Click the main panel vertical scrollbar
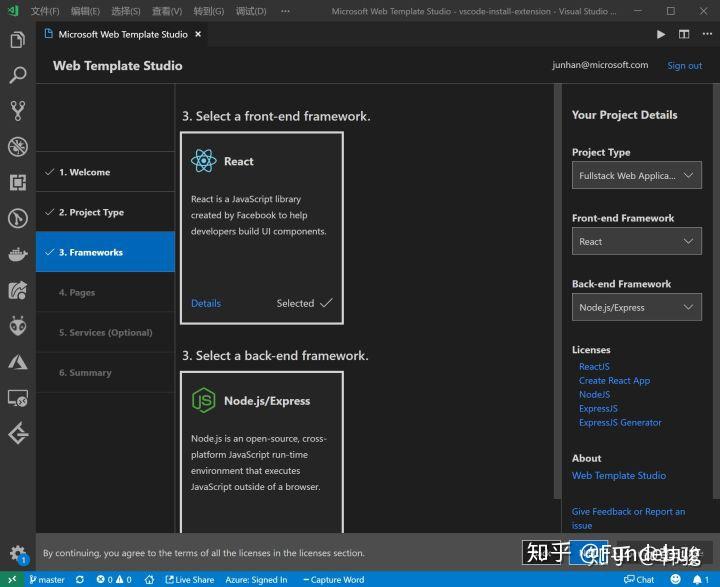This screenshot has width=720, height=587. click(557, 291)
